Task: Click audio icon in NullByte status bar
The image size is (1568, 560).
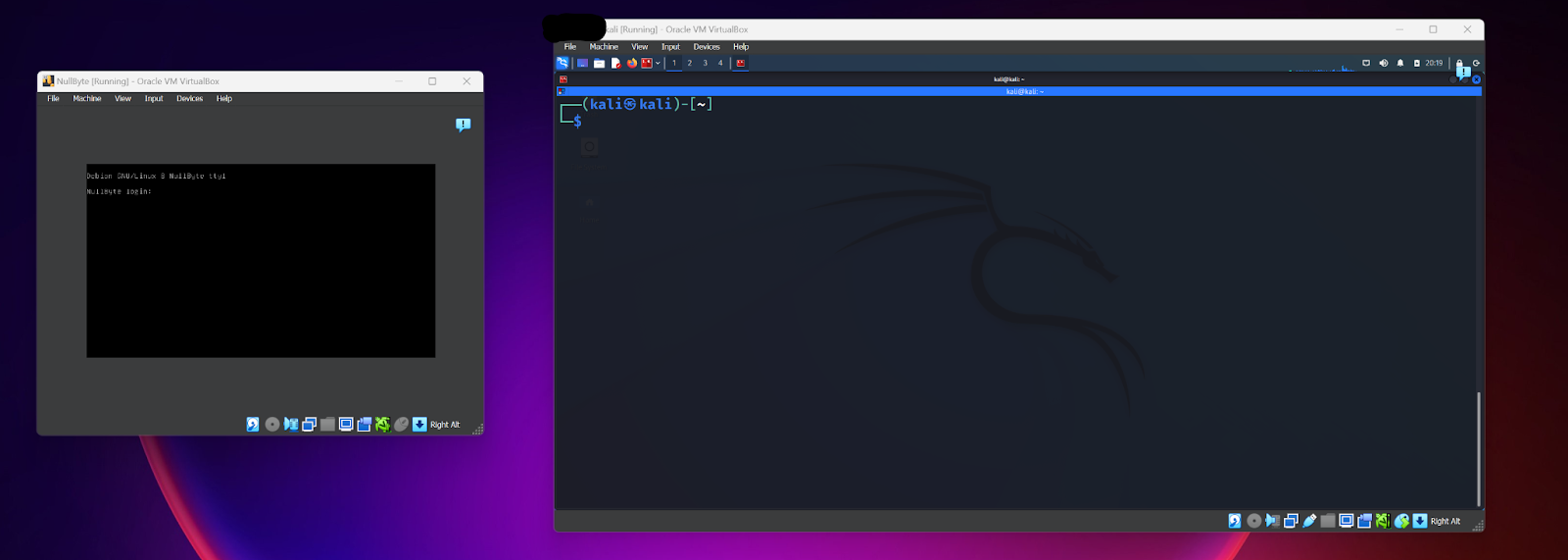Action: pos(291,425)
